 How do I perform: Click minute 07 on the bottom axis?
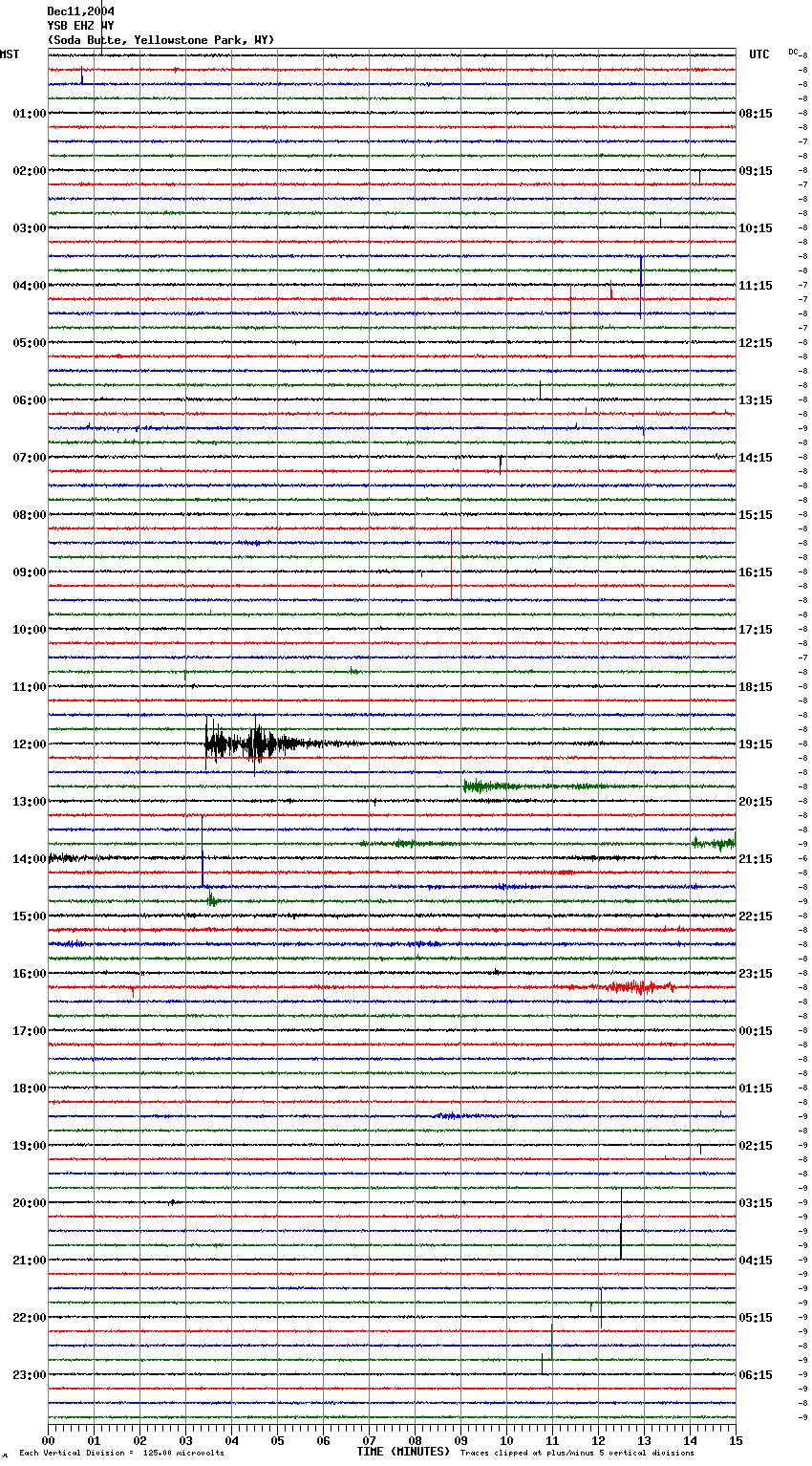pos(369,1440)
